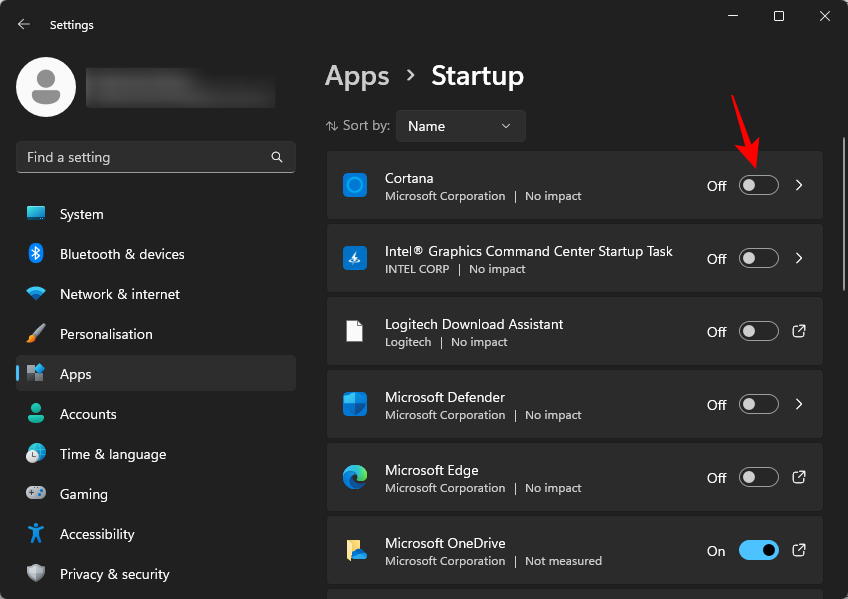
Task: Disable Microsoft OneDrive at startup
Action: tap(758, 550)
